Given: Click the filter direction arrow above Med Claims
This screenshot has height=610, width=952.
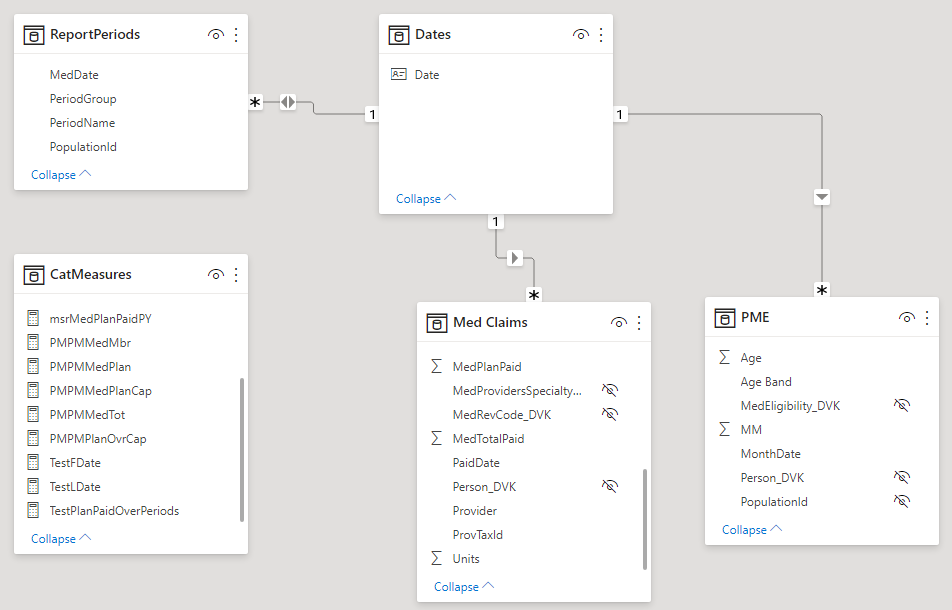Looking at the screenshot, I should [x=515, y=258].
